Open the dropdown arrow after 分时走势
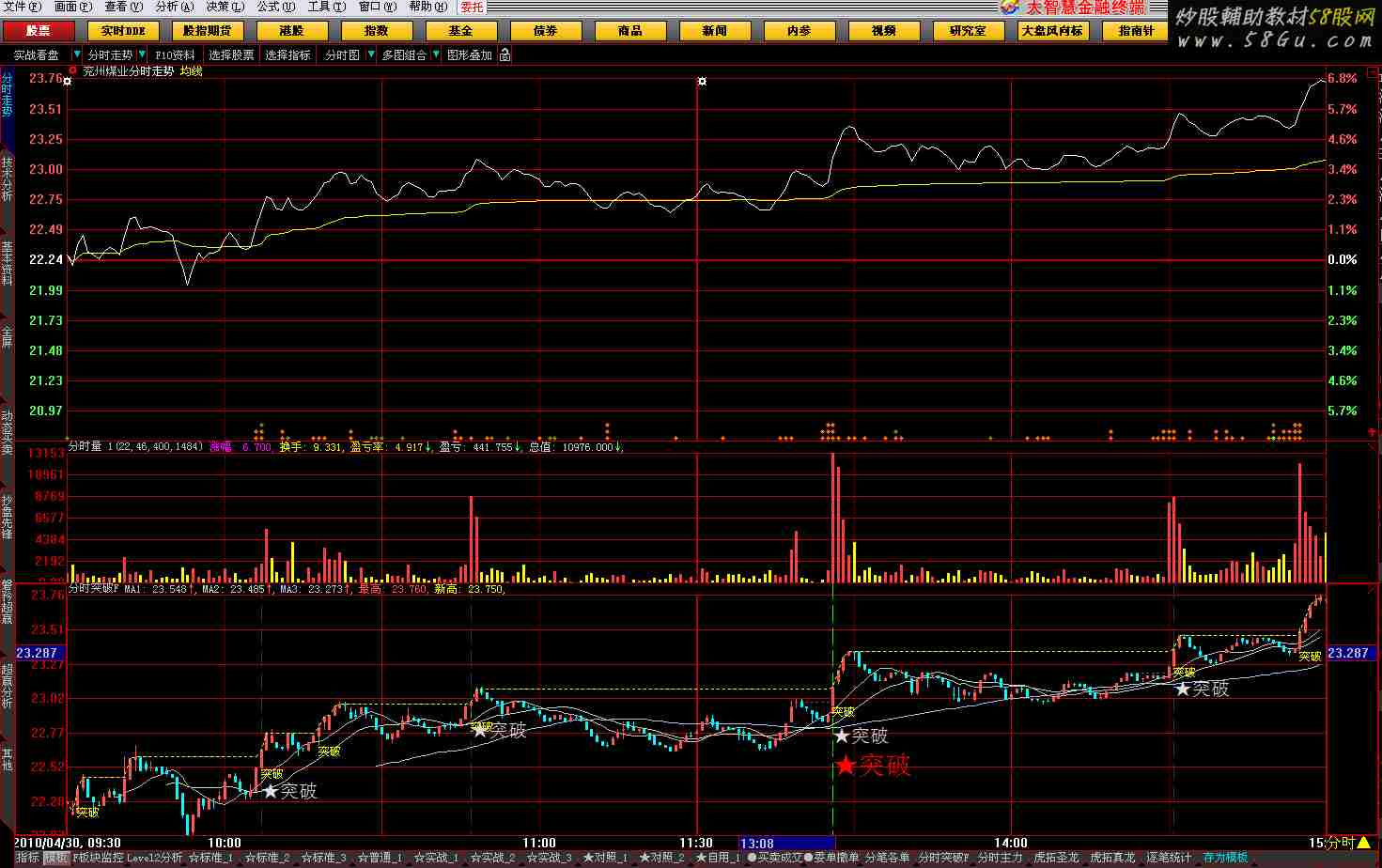This screenshot has height=868, width=1382. click(x=141, y=55)
